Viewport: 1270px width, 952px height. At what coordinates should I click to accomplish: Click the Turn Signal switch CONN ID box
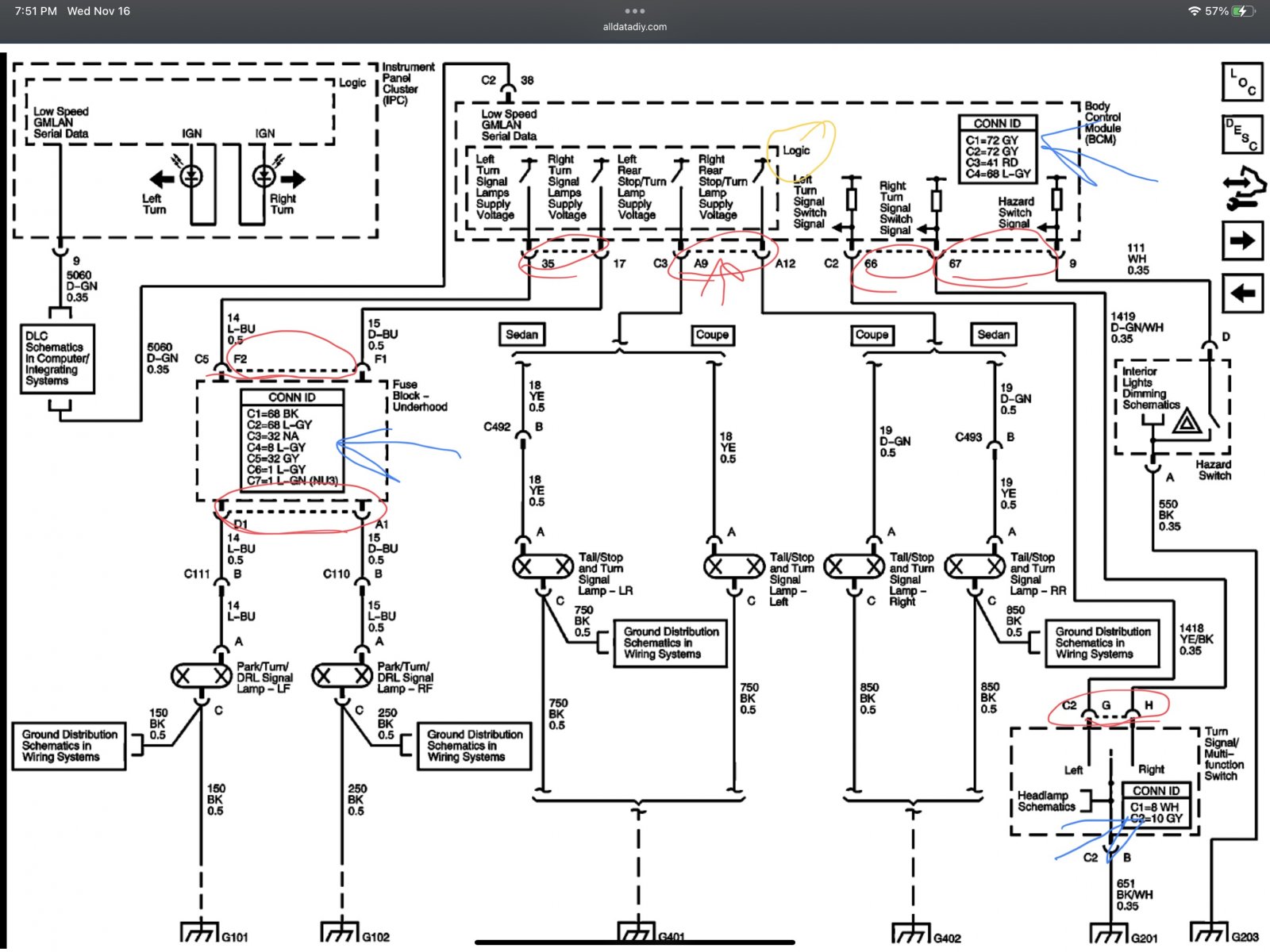pos(1156,806)
